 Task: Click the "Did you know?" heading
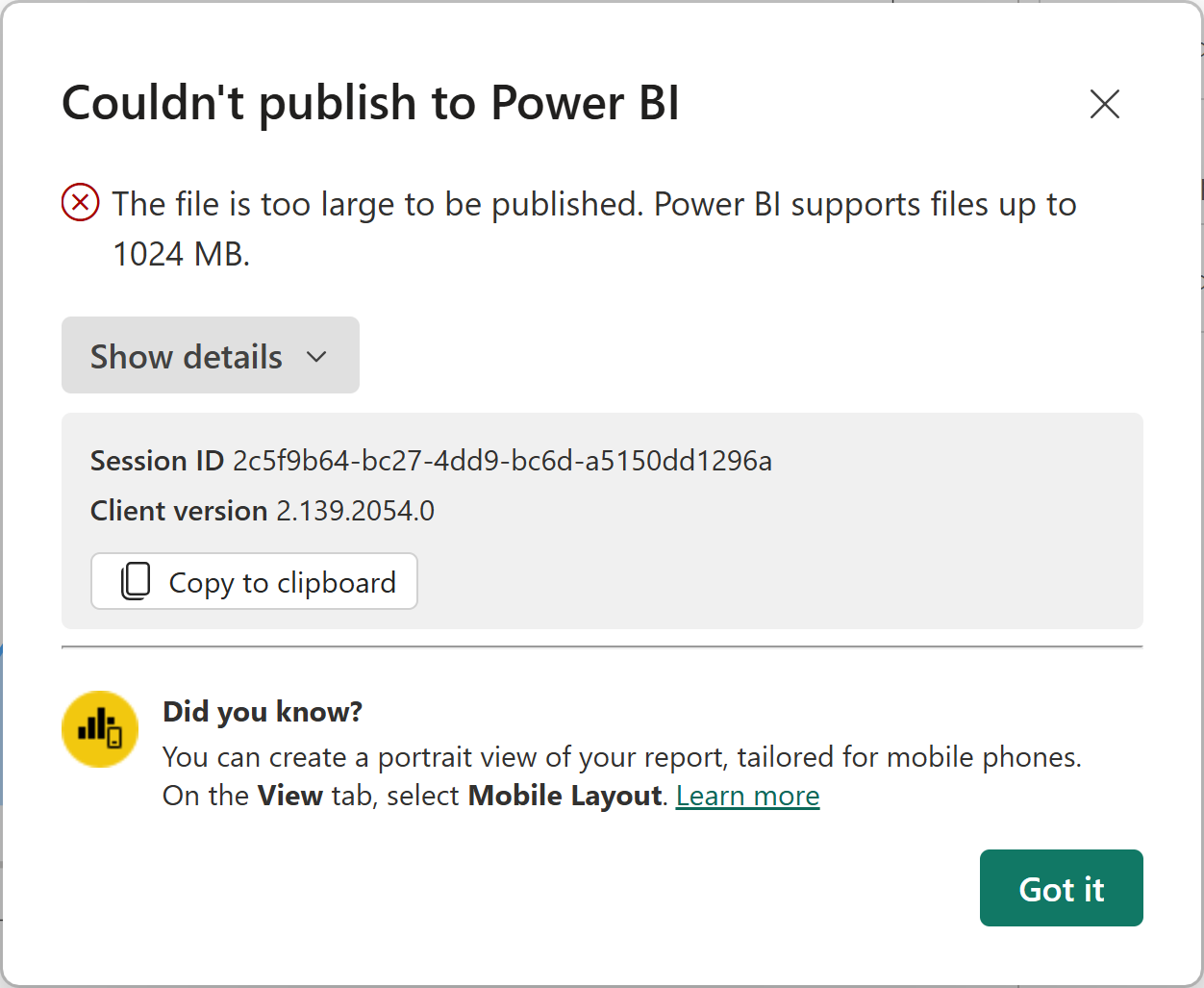[263, 711]
